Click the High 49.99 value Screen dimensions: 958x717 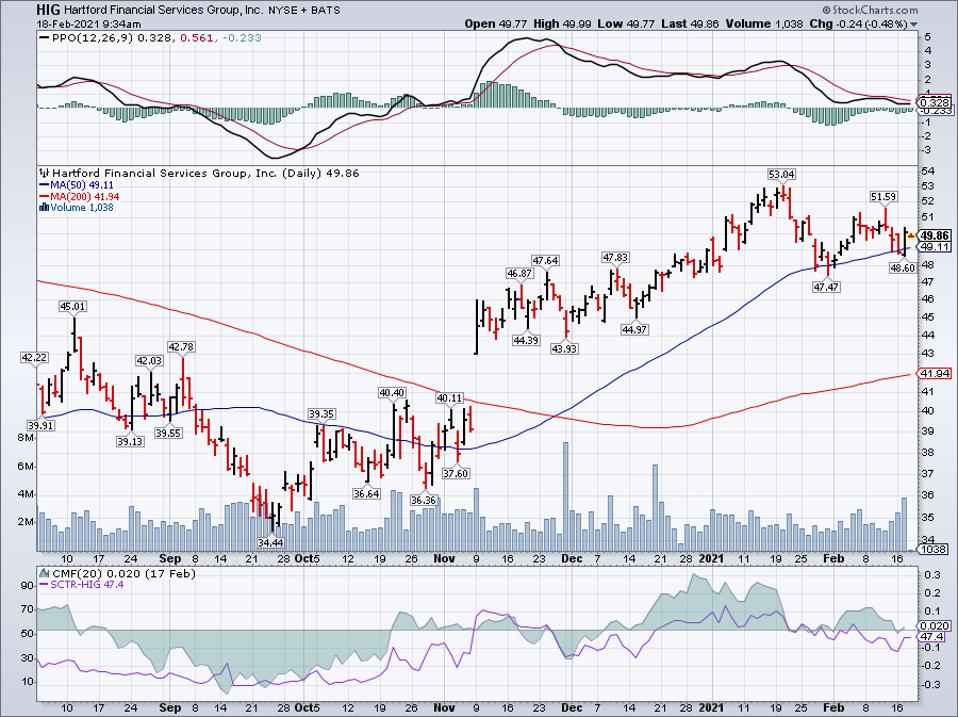(562, 24)
